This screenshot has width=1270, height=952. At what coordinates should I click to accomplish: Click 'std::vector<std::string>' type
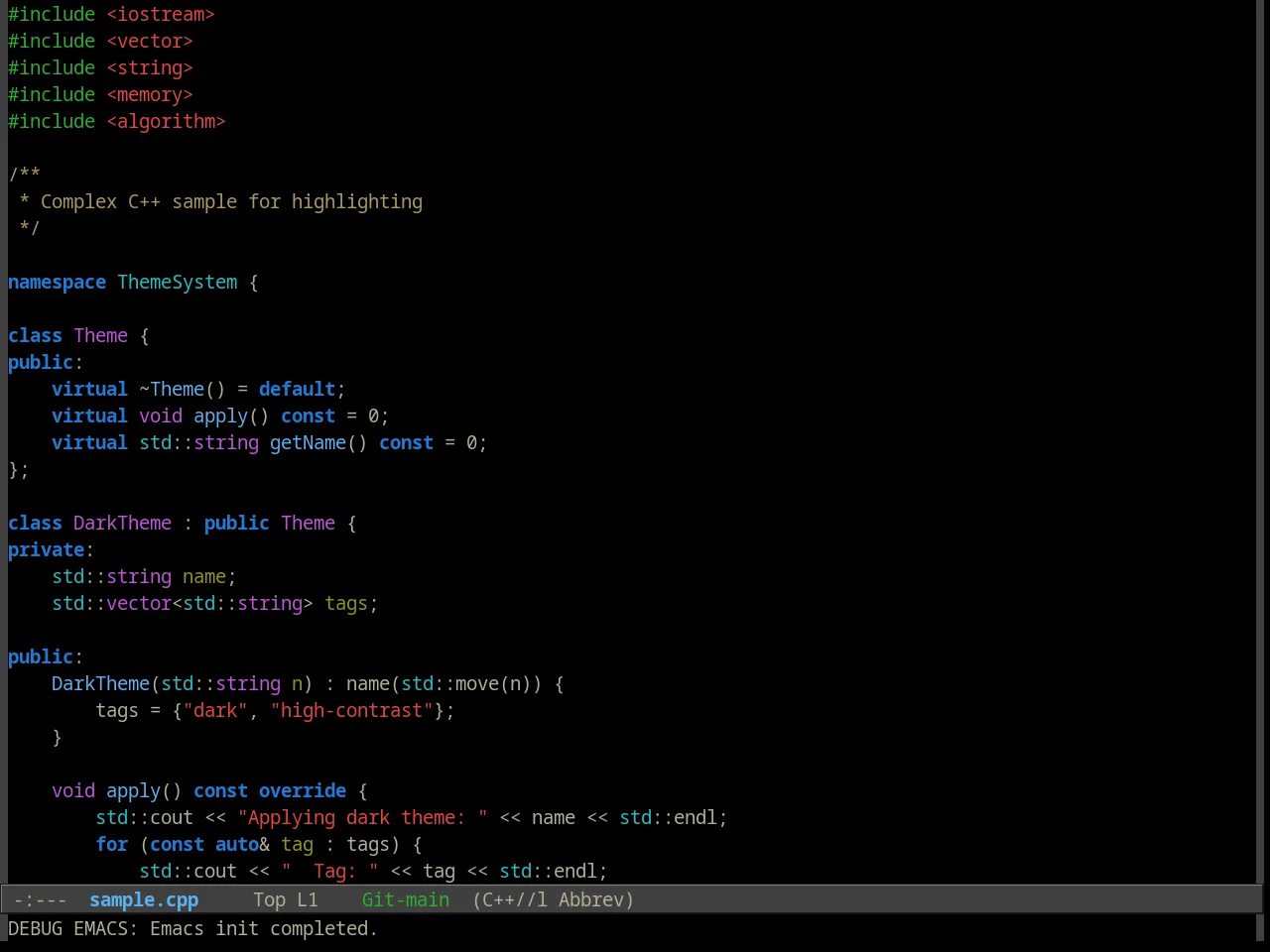[x=183, y=603]
